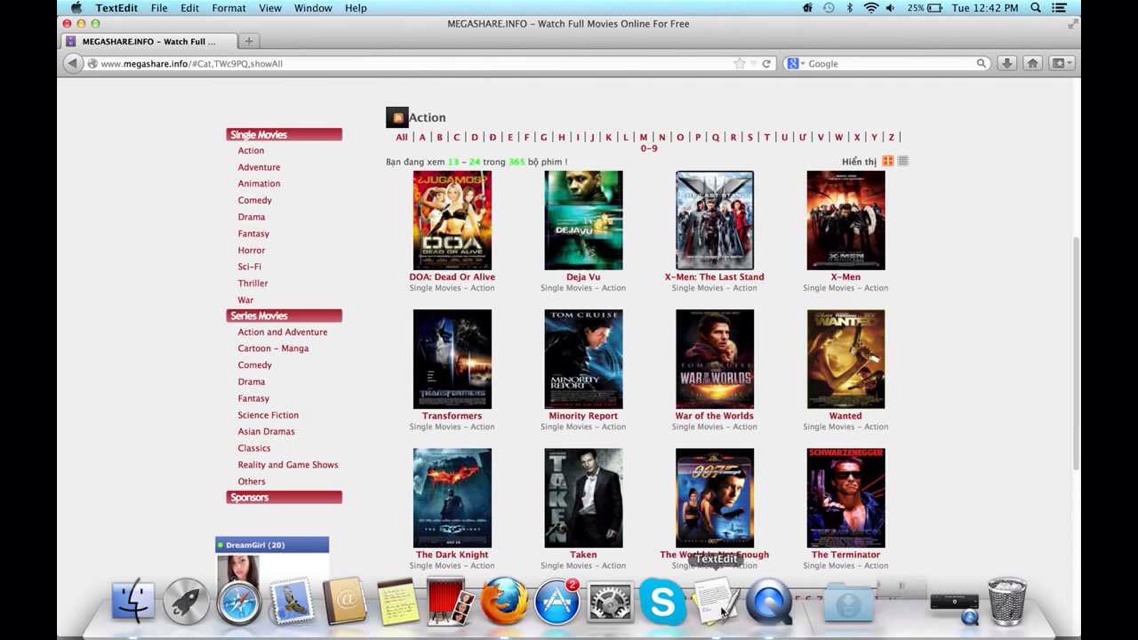The height and width of the screenshot is (640, 1138).
Task: Select the MEGASHARE.INFO browser tab
Action: click(150, 41)
